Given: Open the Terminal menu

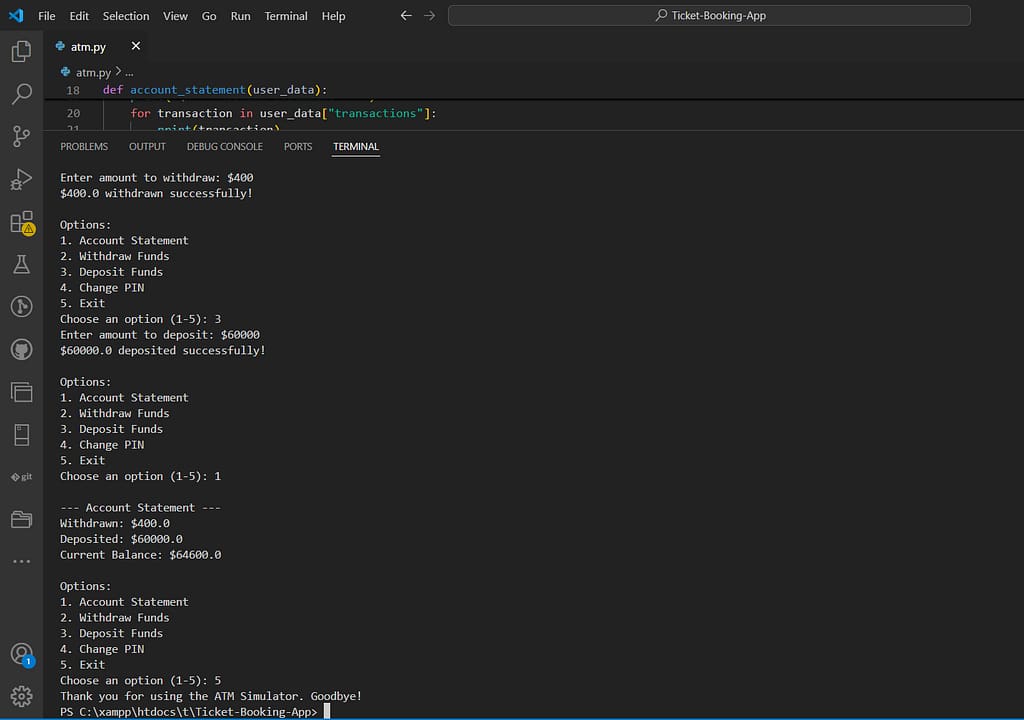Looking at the screenshot, I should click(285, 15).
